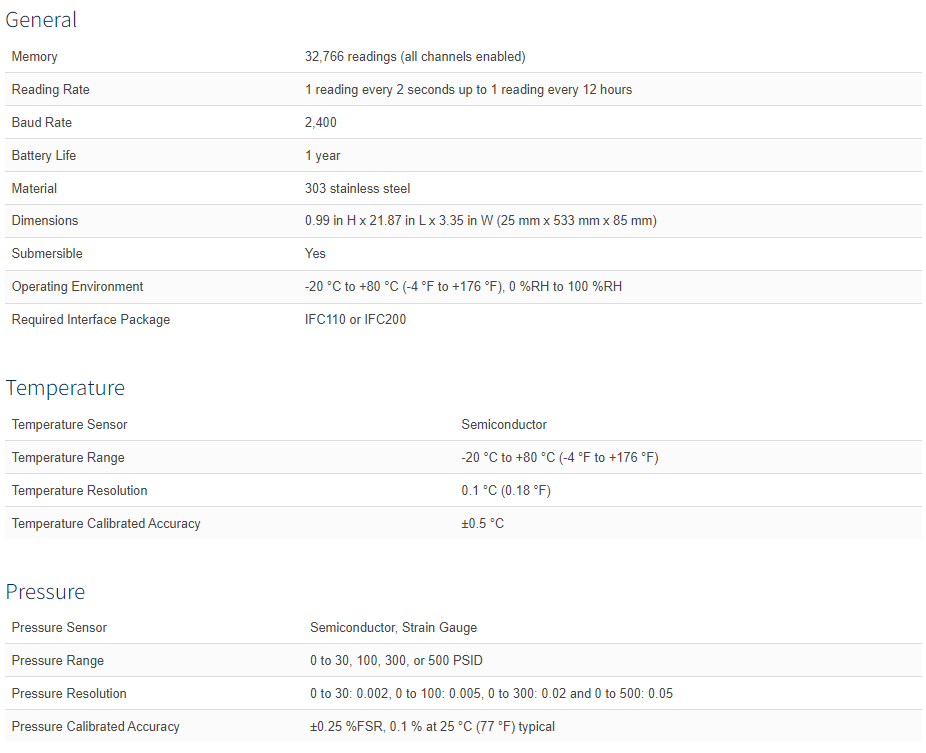Viewport: 926px width, 753px height.
Task: Select the Semiconductor, Strain Gauge sensor text
Action: 393,628
